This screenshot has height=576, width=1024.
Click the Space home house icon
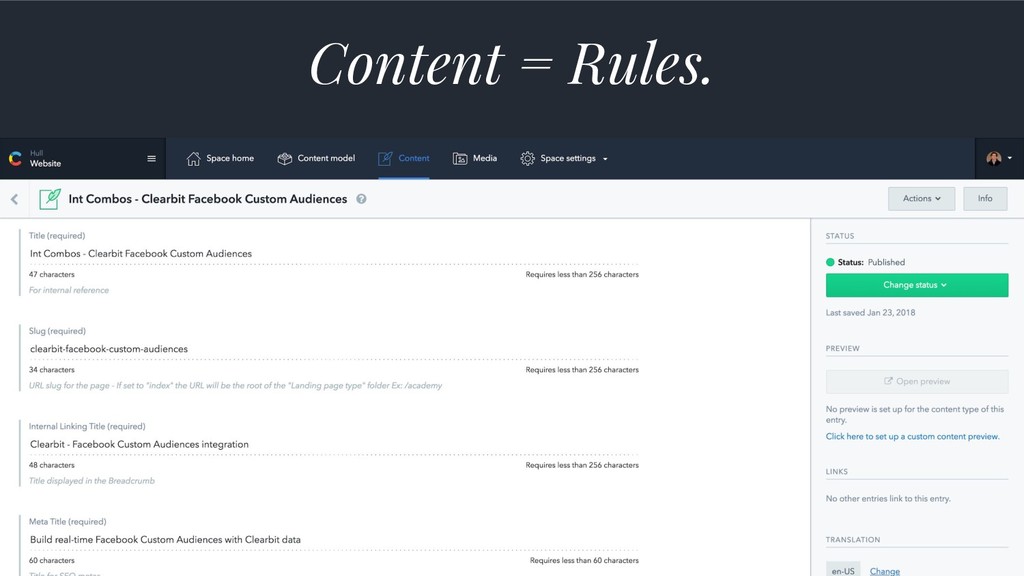click(193, 159)
